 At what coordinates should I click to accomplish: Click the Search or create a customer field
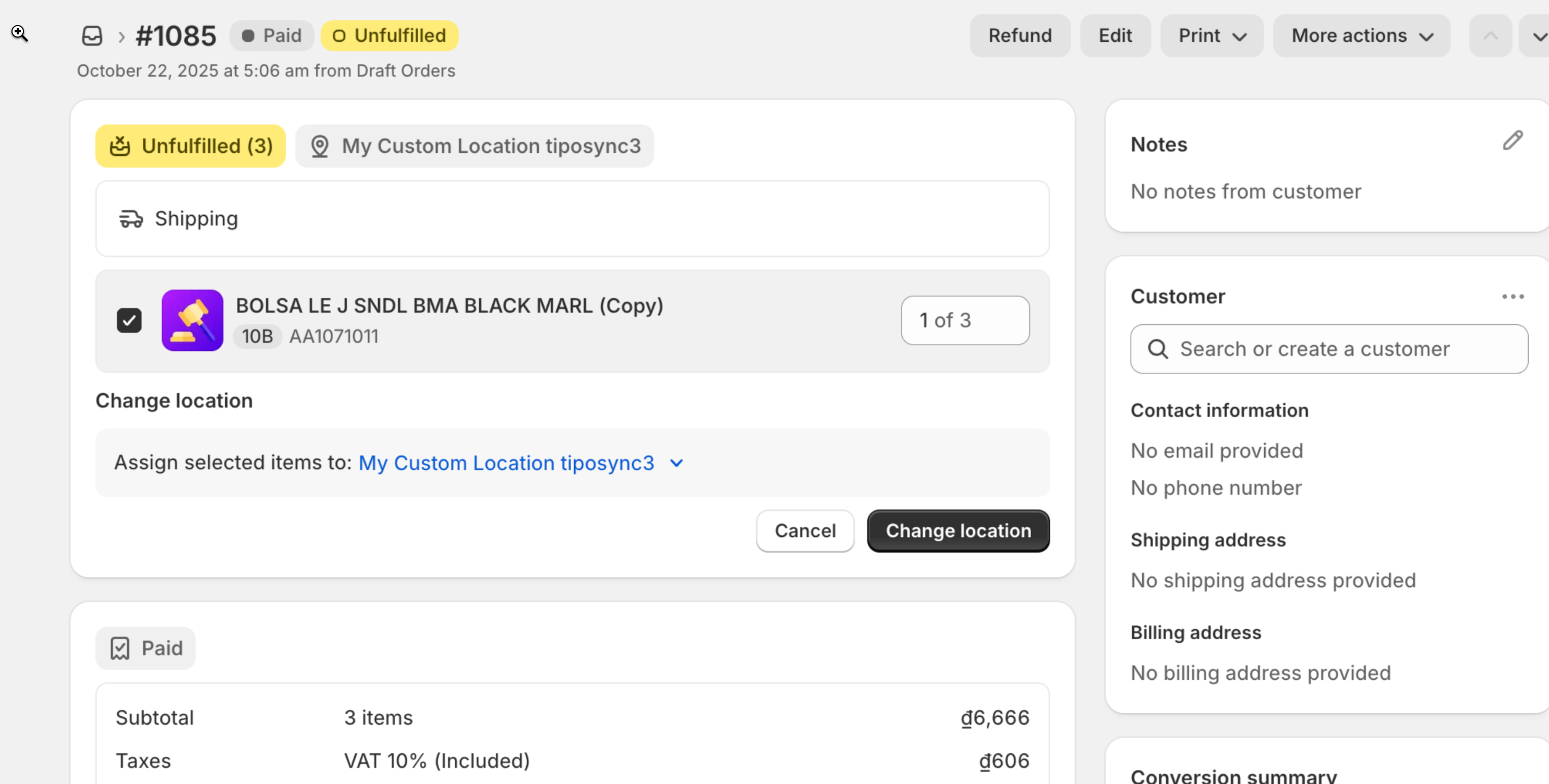[x=1329, y=349]
